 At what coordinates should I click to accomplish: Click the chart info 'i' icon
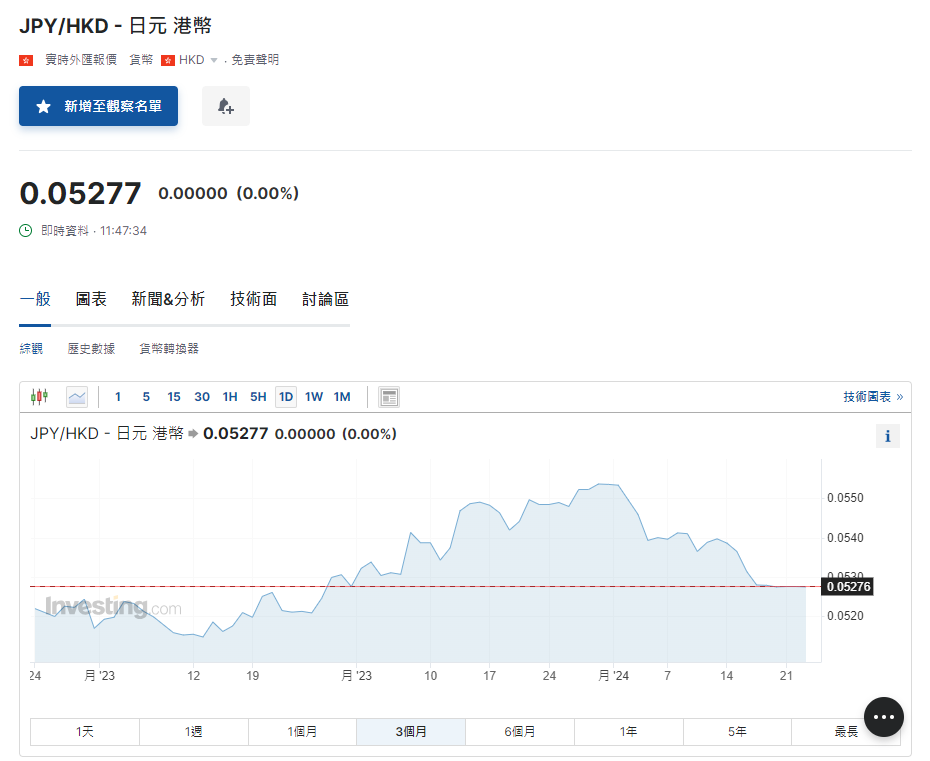(x=887, y=436)
